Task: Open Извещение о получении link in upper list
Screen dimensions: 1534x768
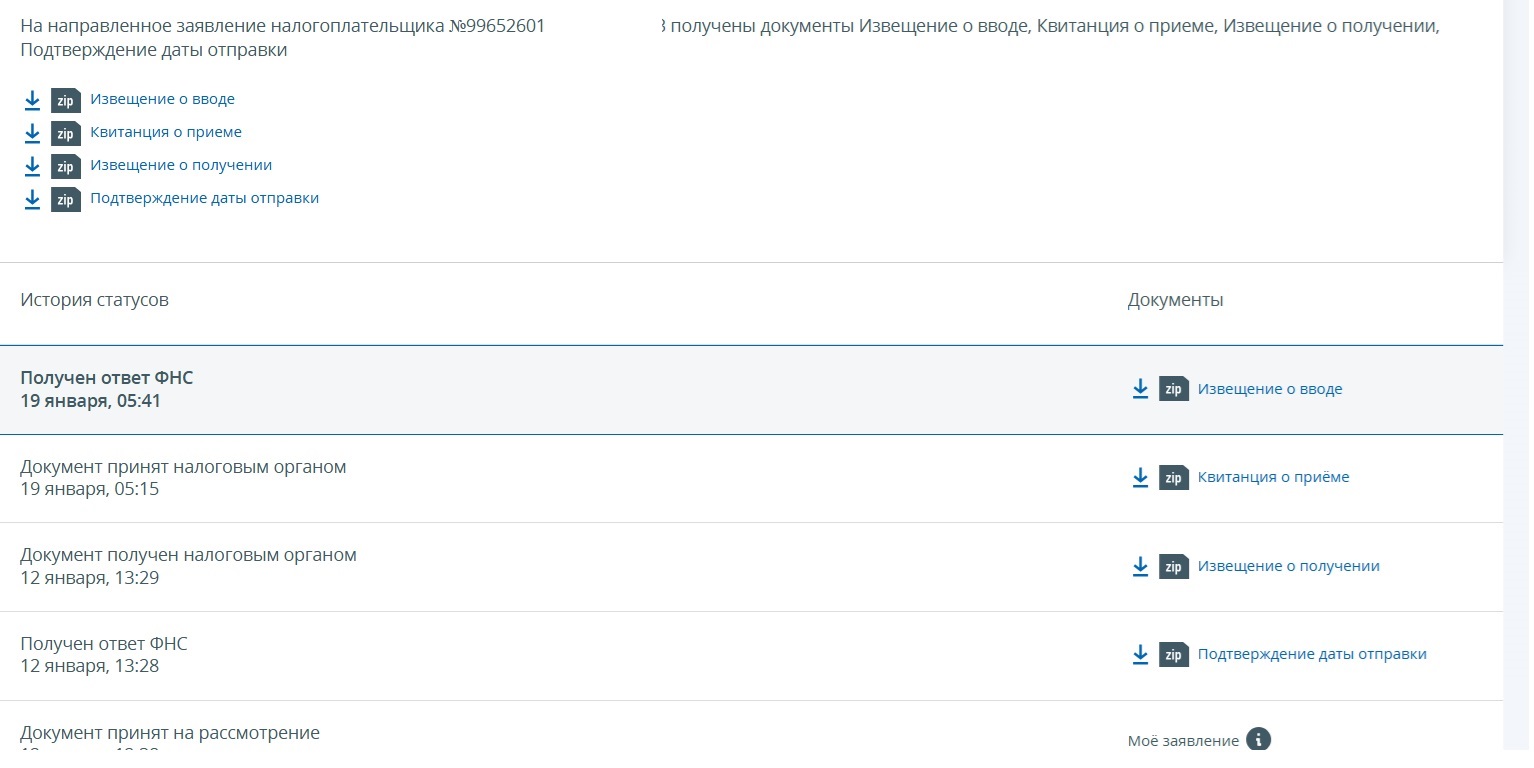Action: [181, 165]
